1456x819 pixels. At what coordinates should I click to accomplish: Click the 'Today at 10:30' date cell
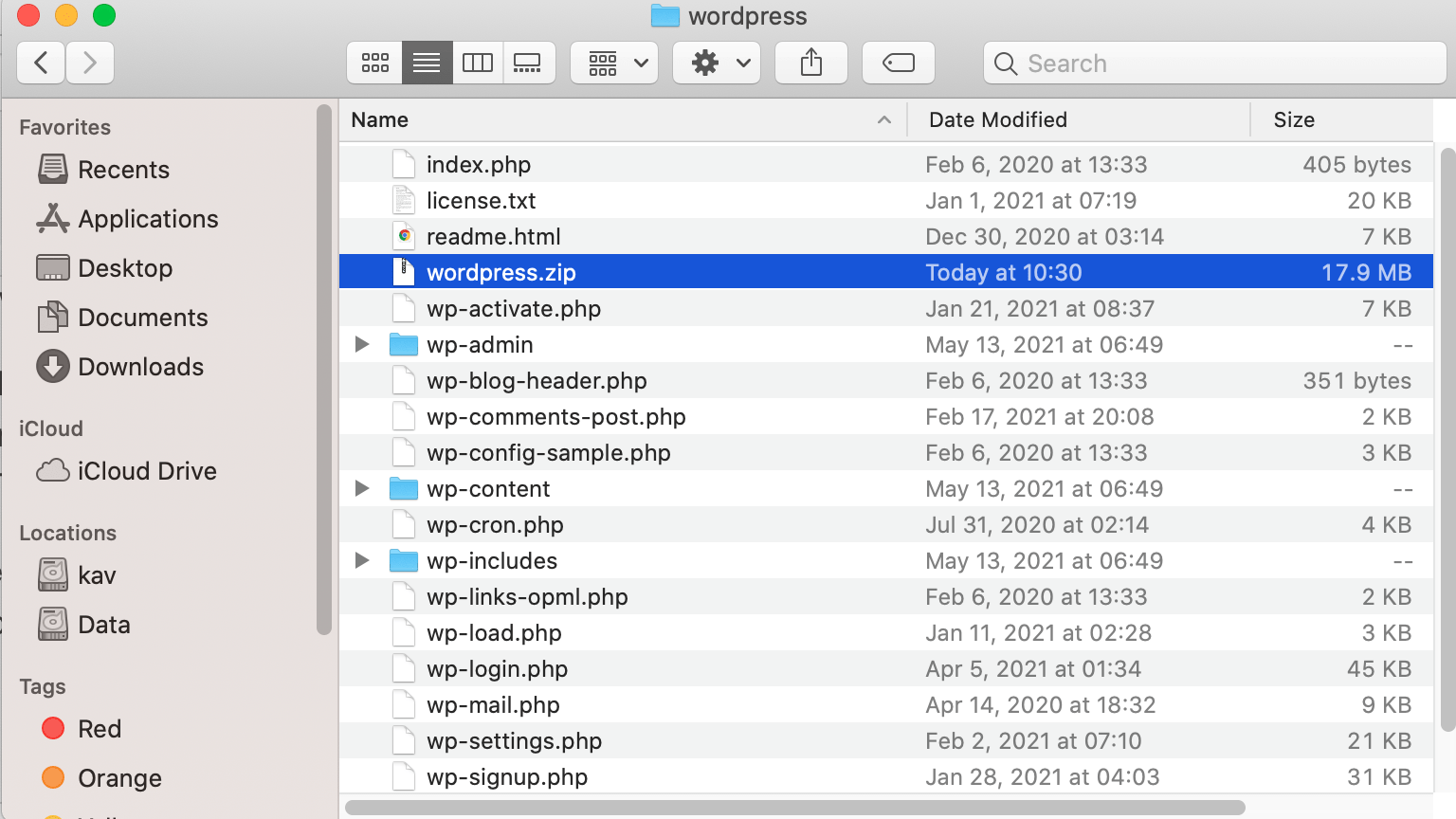pos(1004,273)
